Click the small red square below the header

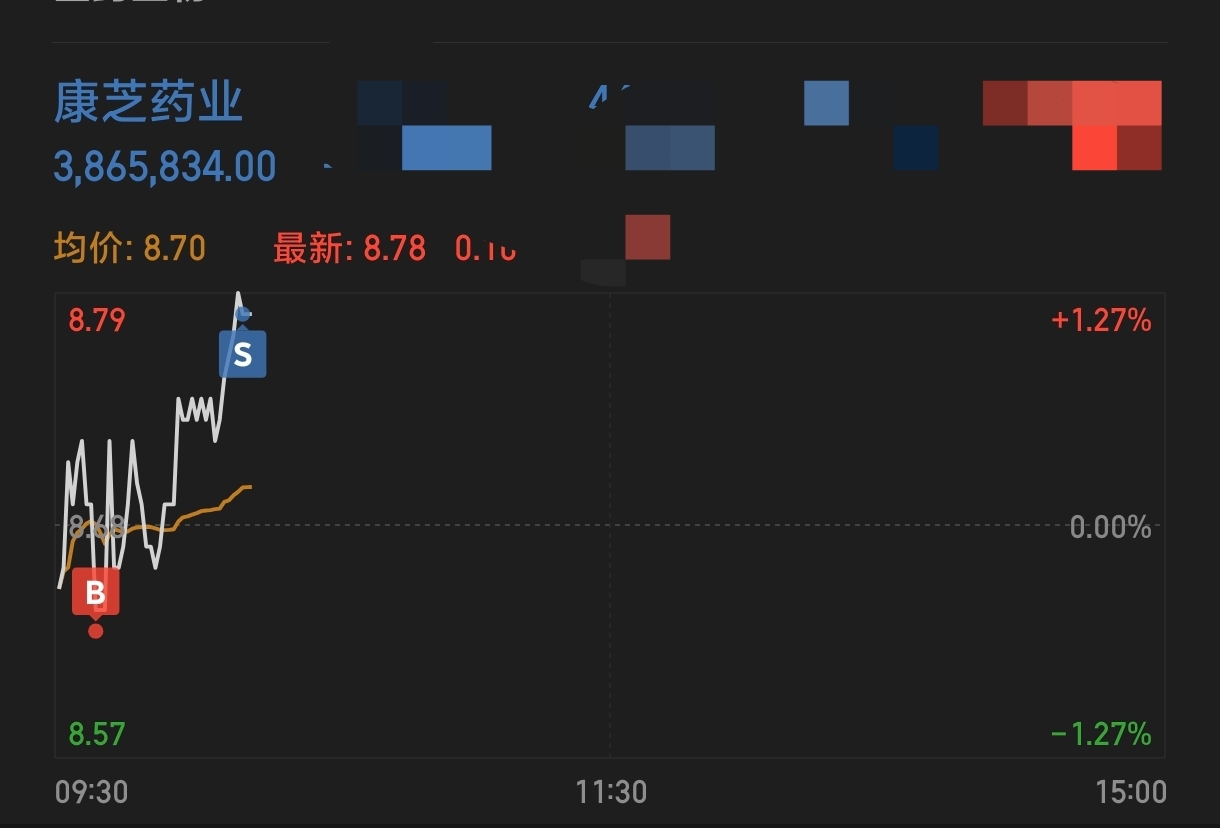coord(647,237)
